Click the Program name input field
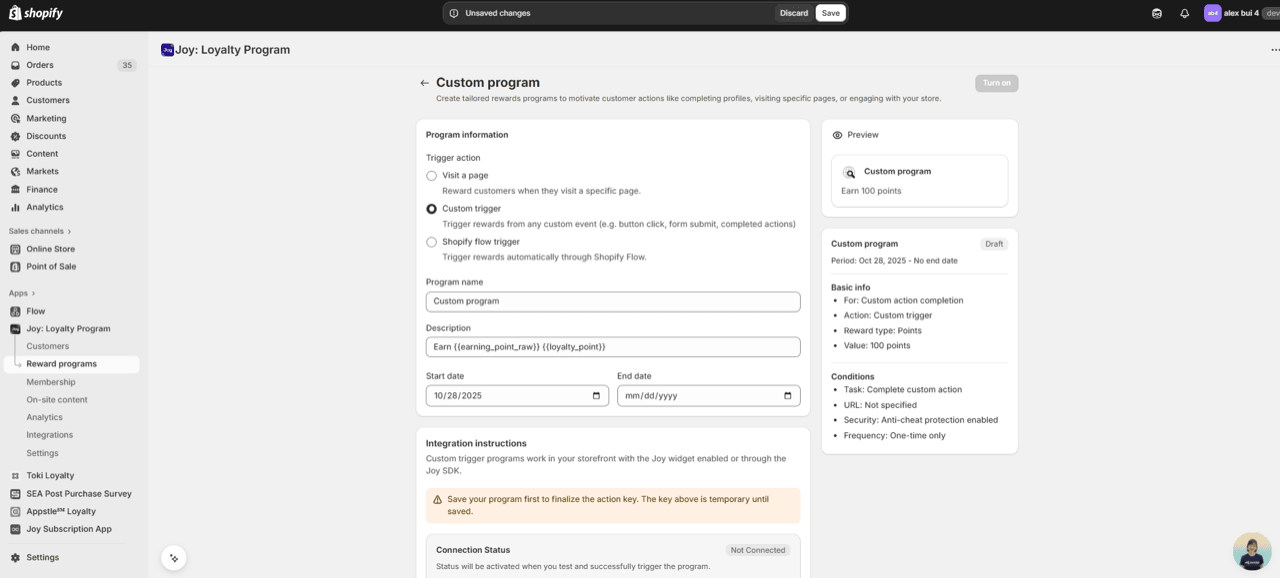Screen dimensions: 1280x578 [613, 301]
